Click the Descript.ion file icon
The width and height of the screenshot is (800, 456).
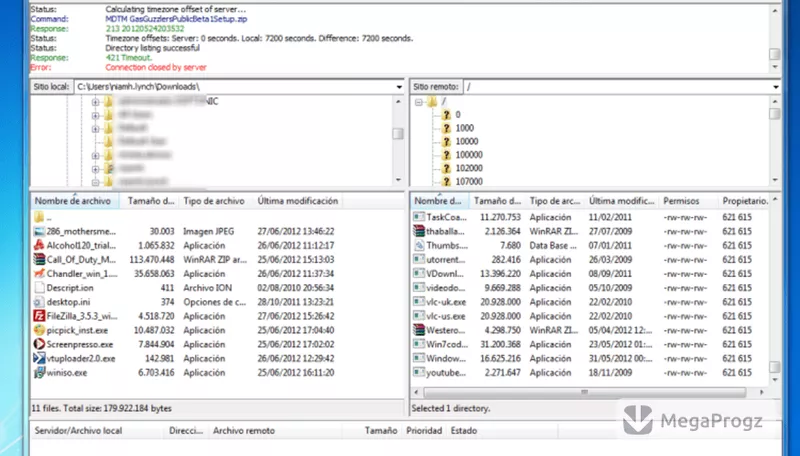[x=39, y=288]
